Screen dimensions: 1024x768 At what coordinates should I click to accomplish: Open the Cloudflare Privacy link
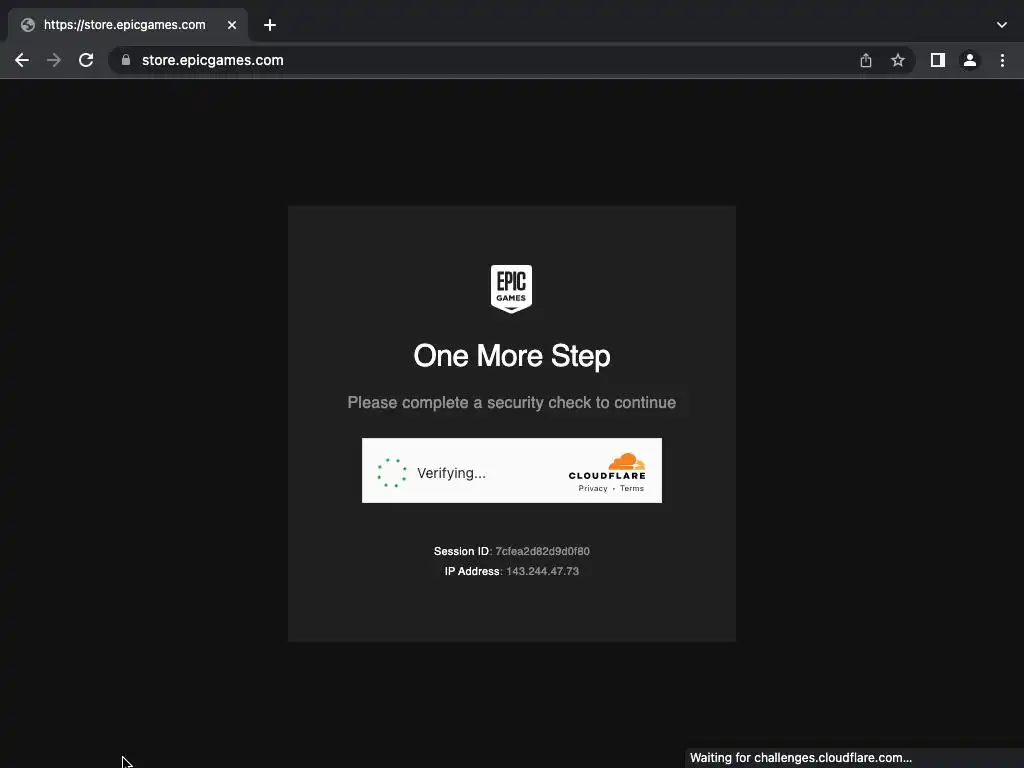[593, 488]
